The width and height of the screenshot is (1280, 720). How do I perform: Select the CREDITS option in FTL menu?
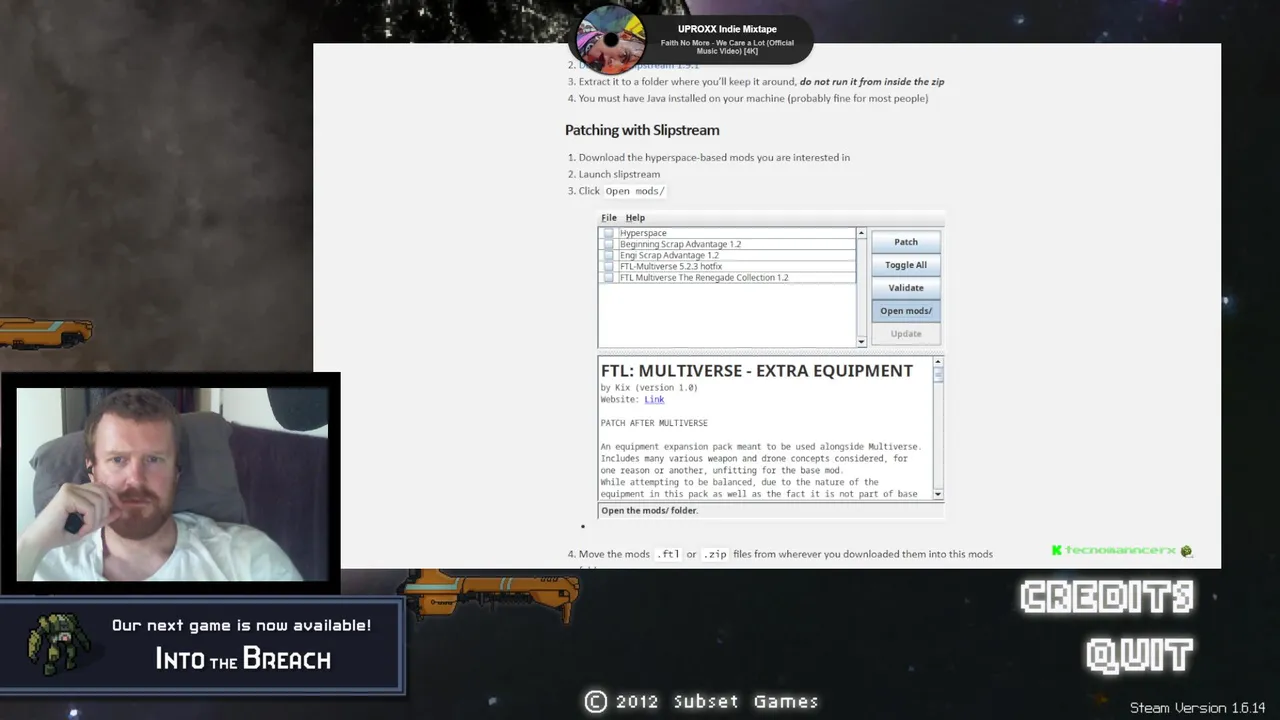point(1107,597)
